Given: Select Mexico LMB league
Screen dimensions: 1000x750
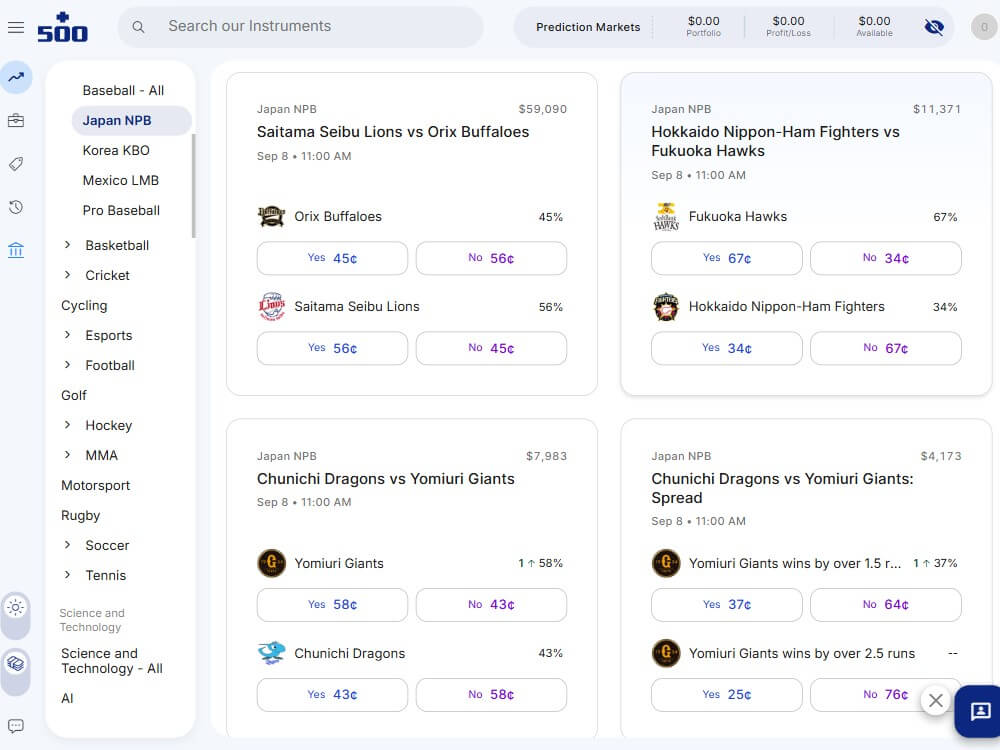Looking at the screenshot, I should 121,180.
